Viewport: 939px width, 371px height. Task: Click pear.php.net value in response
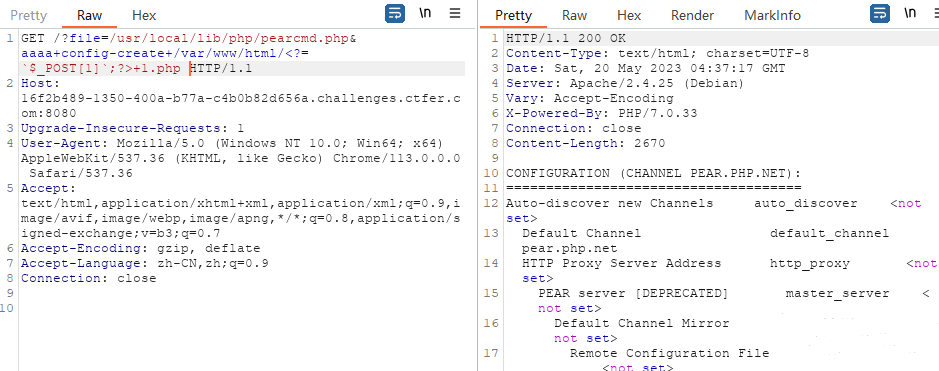570,248
